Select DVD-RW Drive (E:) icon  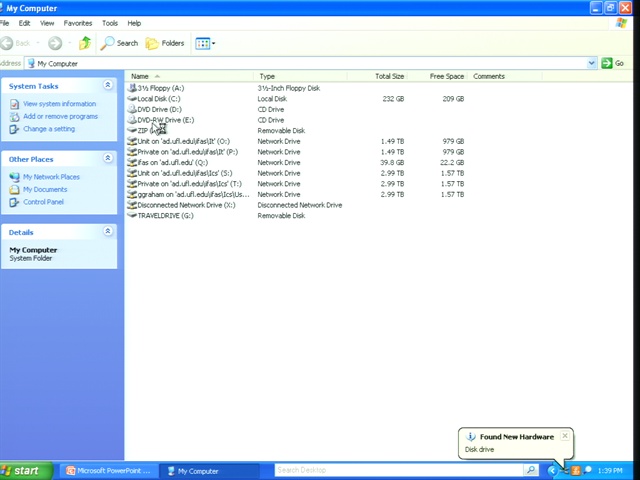click(x=132, y=120)
